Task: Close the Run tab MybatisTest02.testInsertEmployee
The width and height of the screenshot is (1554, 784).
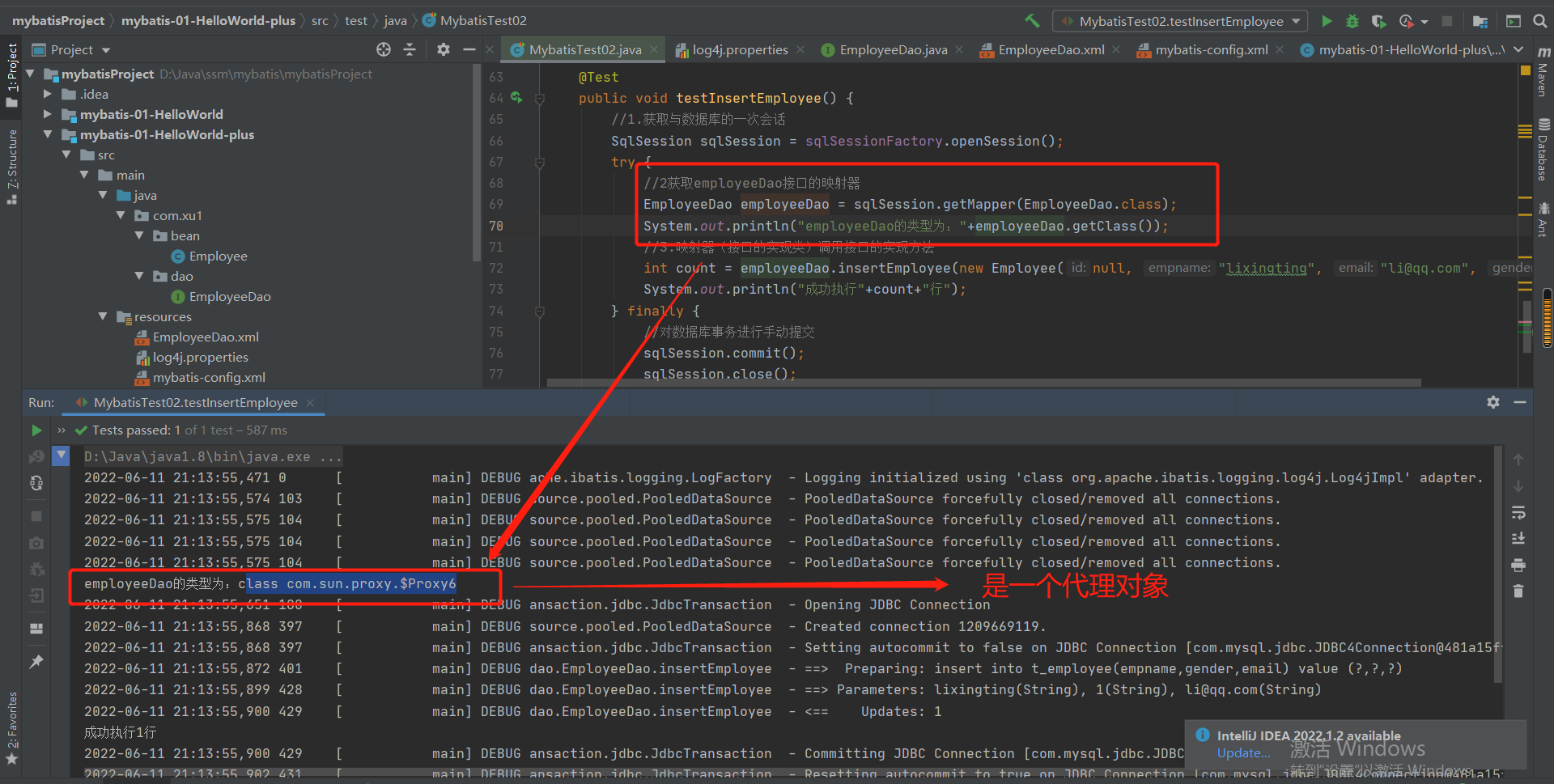Action: coord(310,402)
